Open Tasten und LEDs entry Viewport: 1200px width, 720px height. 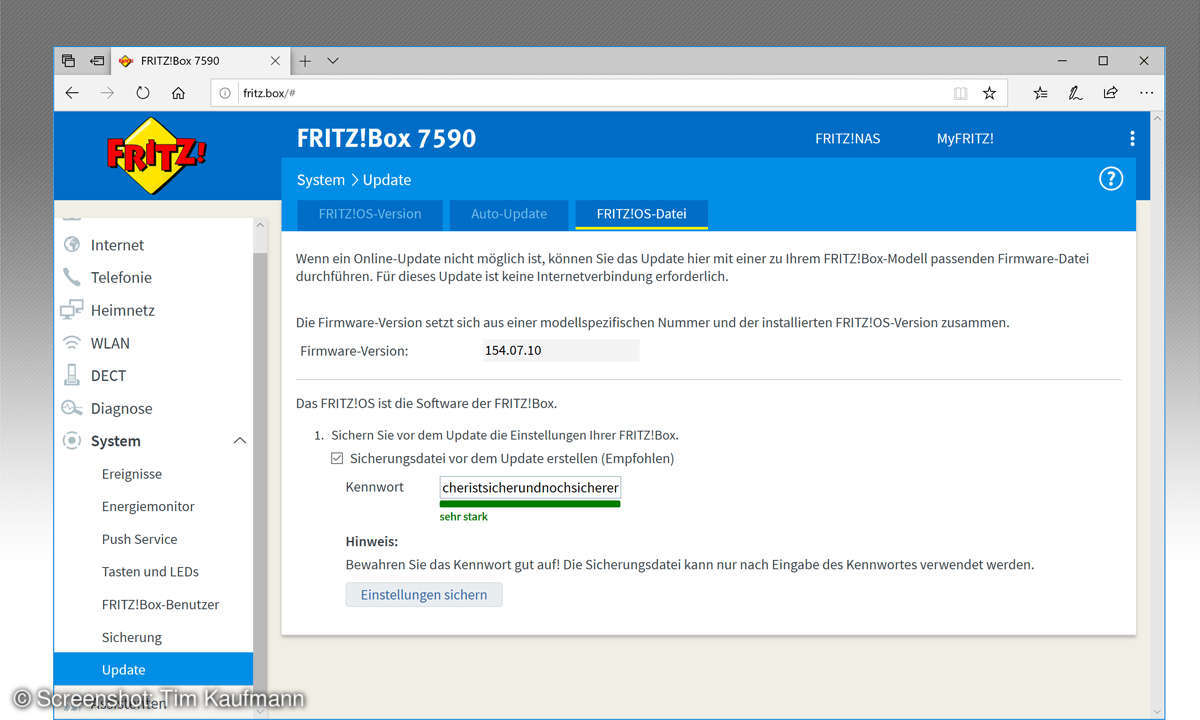(x=150, y=572)
